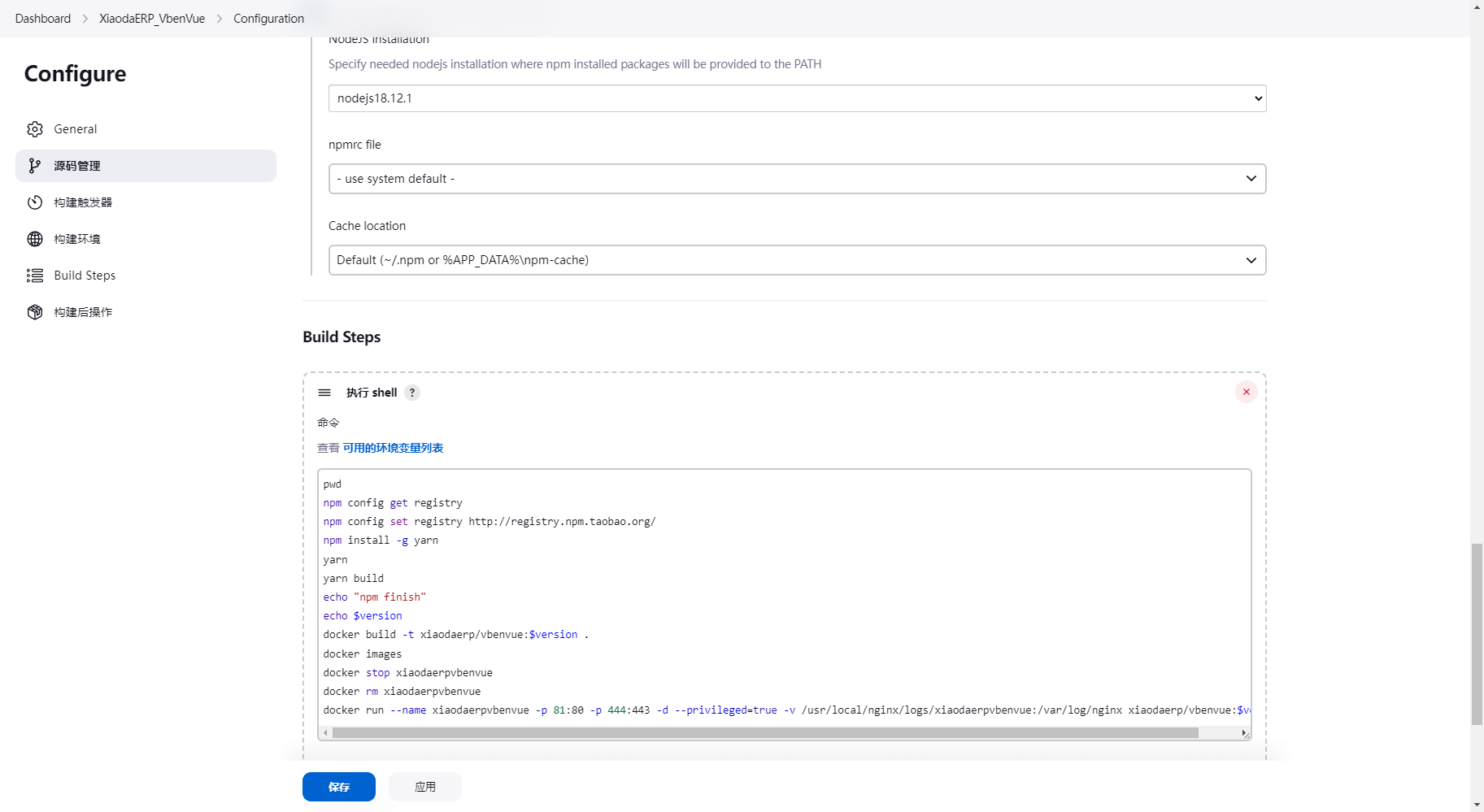1484x812 pixels.
Task: Open the nodejs18.12.1 installation dropdown
Action: tap(797, 98)
